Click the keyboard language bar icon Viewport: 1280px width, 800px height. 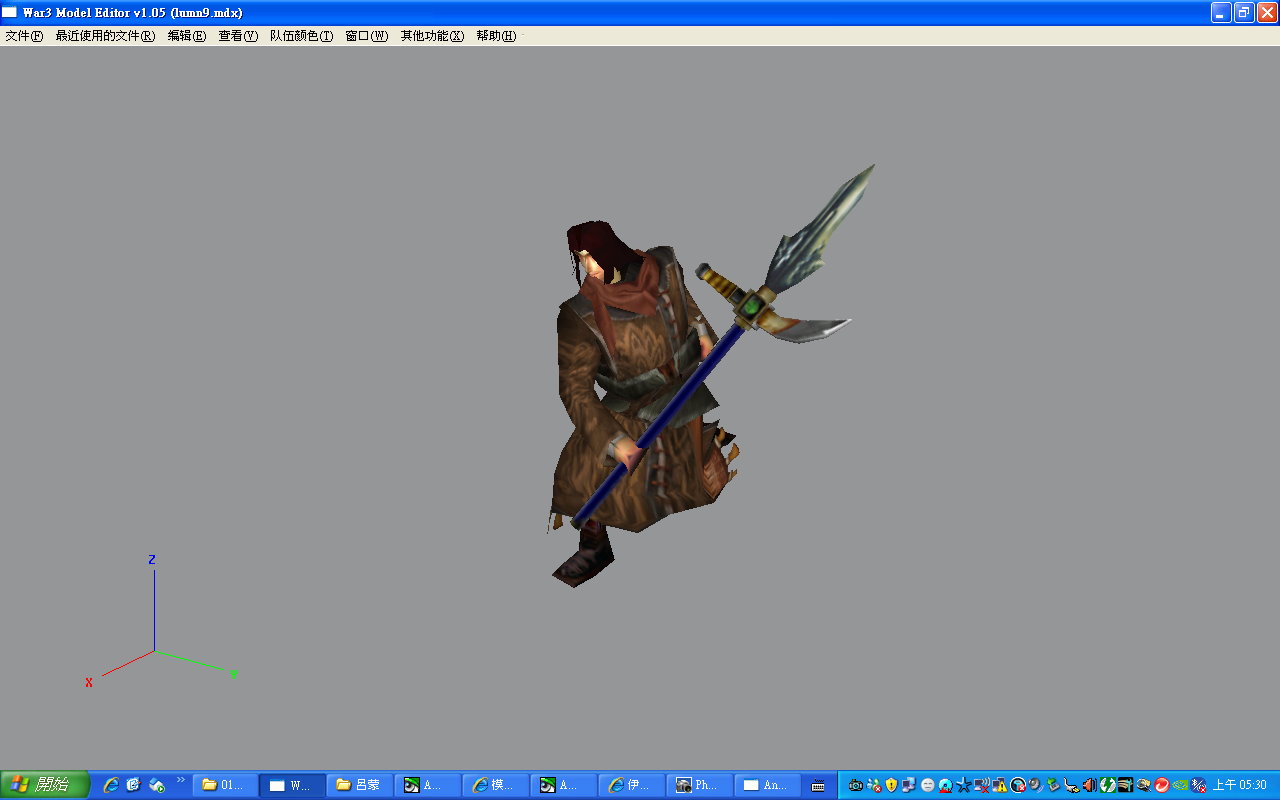(x=818, y=786)
